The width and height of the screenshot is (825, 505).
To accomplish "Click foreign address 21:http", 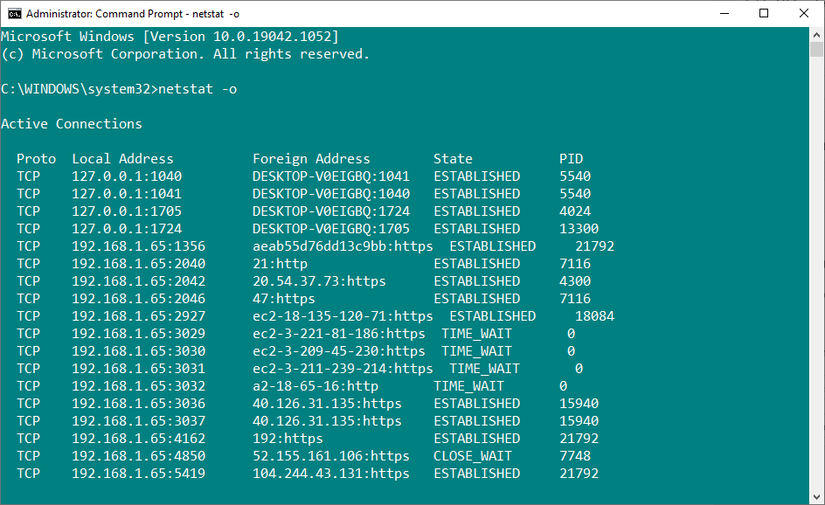I will (x=280, y=264).
